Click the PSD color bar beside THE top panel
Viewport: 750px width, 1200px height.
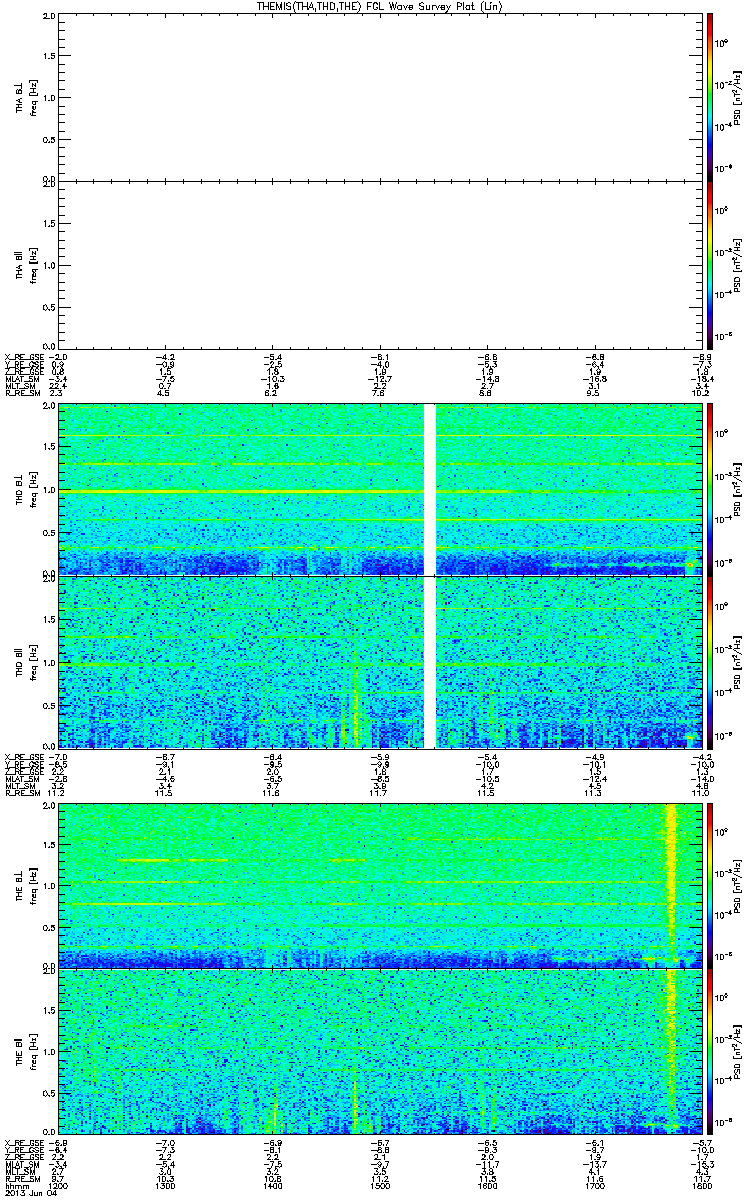709,885
